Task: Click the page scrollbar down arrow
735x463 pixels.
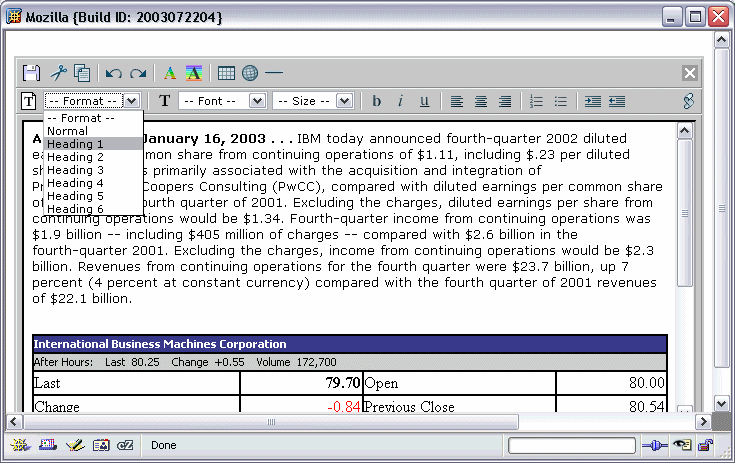Action: tap(721, 403)
